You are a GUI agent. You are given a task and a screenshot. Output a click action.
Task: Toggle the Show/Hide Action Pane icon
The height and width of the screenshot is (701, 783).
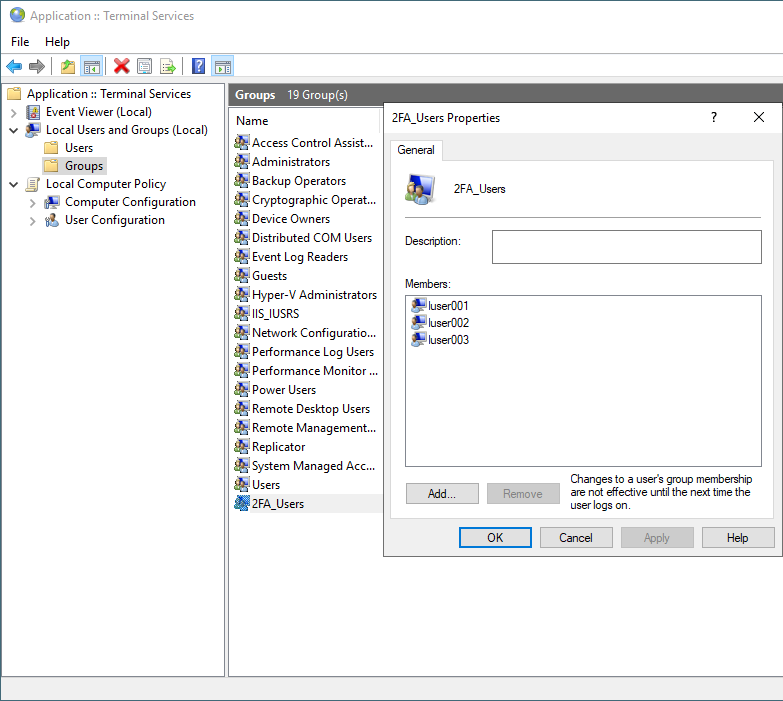(223, 67)
